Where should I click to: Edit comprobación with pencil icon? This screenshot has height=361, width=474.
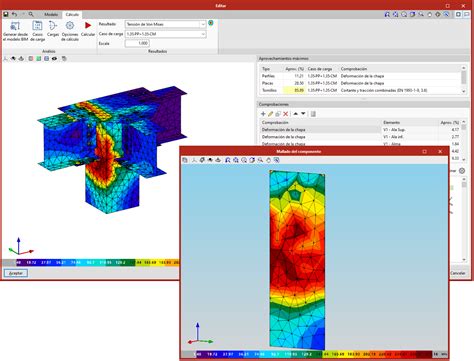pyautogui.click(x=271, y=114)
